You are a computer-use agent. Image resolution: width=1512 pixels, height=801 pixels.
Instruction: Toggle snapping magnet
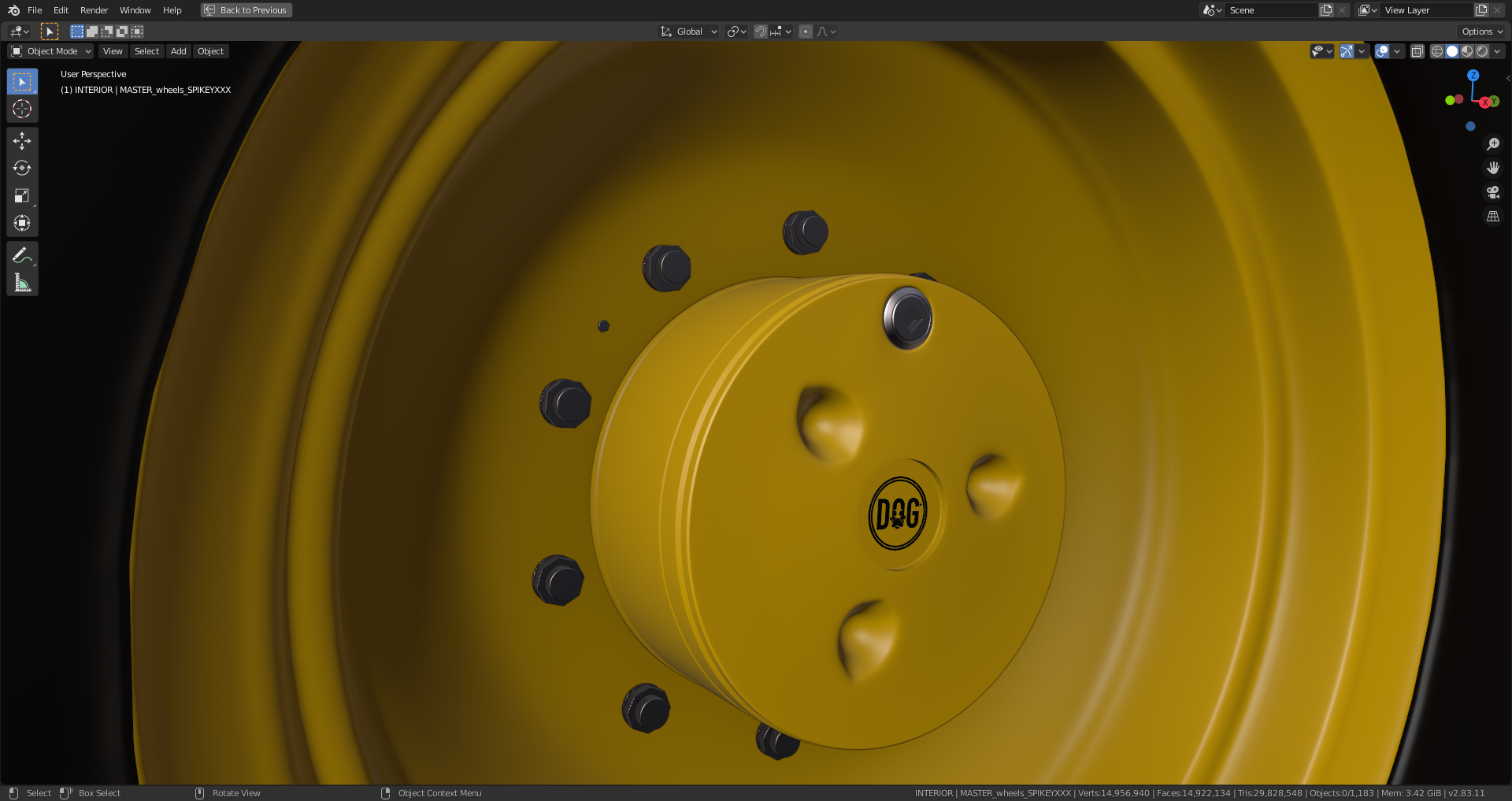tap(761, 32)
